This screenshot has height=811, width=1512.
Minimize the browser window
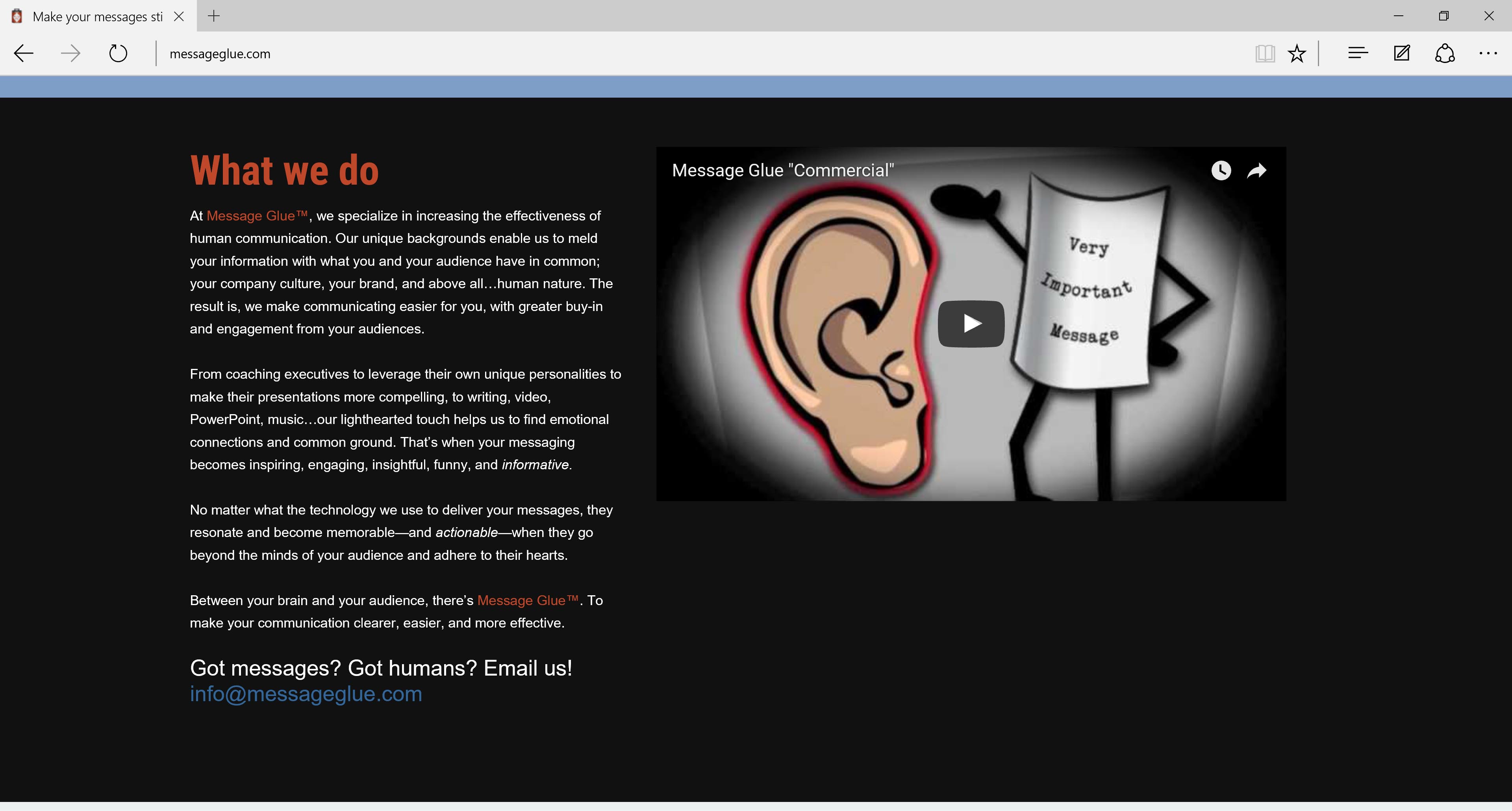(x=1398, y=16)
